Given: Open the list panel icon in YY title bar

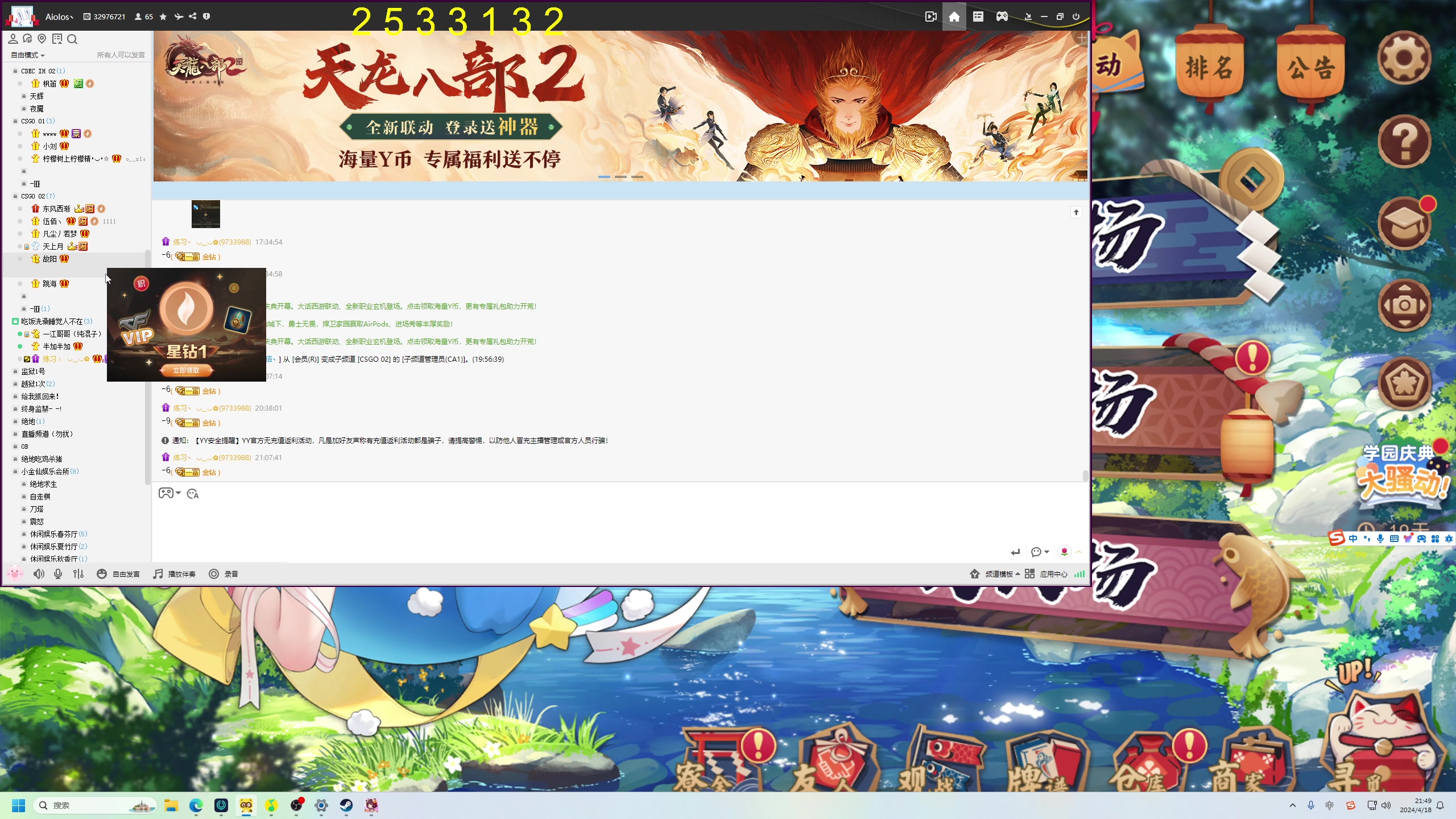Looking at the screenshot, I should pyautogui.click(x=978, y=16).
